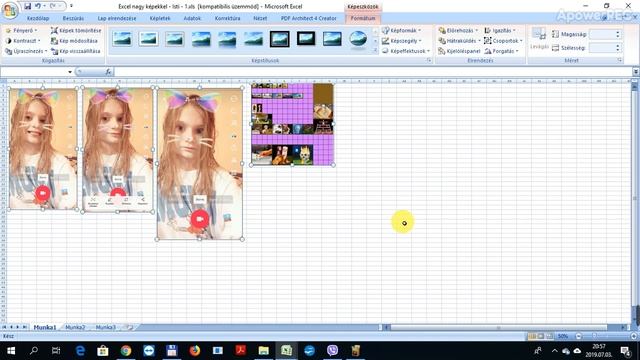Expand the formula bar
Screen dimensions: 640x360
click(x=636, y=72)
